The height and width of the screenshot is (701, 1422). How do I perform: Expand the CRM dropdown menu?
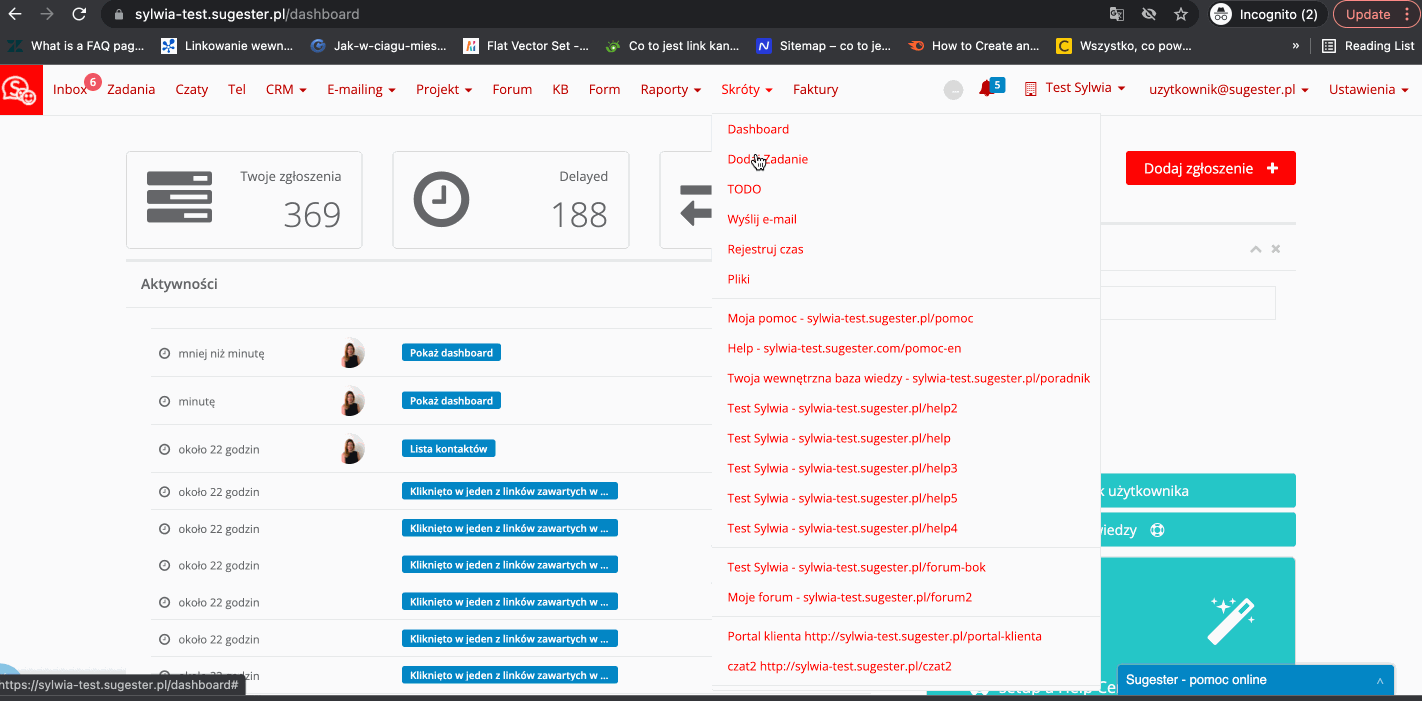coord(286,89)
